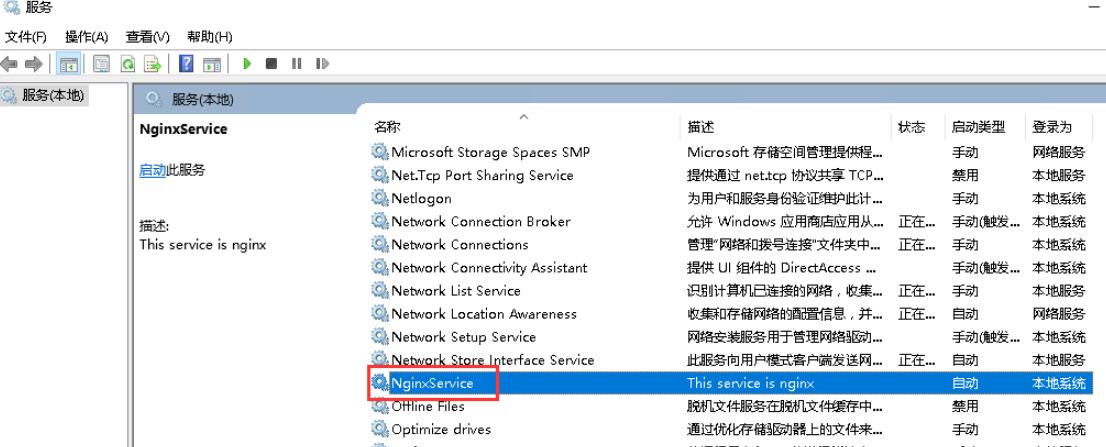This screenshot has width=1106, height=447.
Task: Sort the list by the 名称 column header
Action: click(387, 127)
